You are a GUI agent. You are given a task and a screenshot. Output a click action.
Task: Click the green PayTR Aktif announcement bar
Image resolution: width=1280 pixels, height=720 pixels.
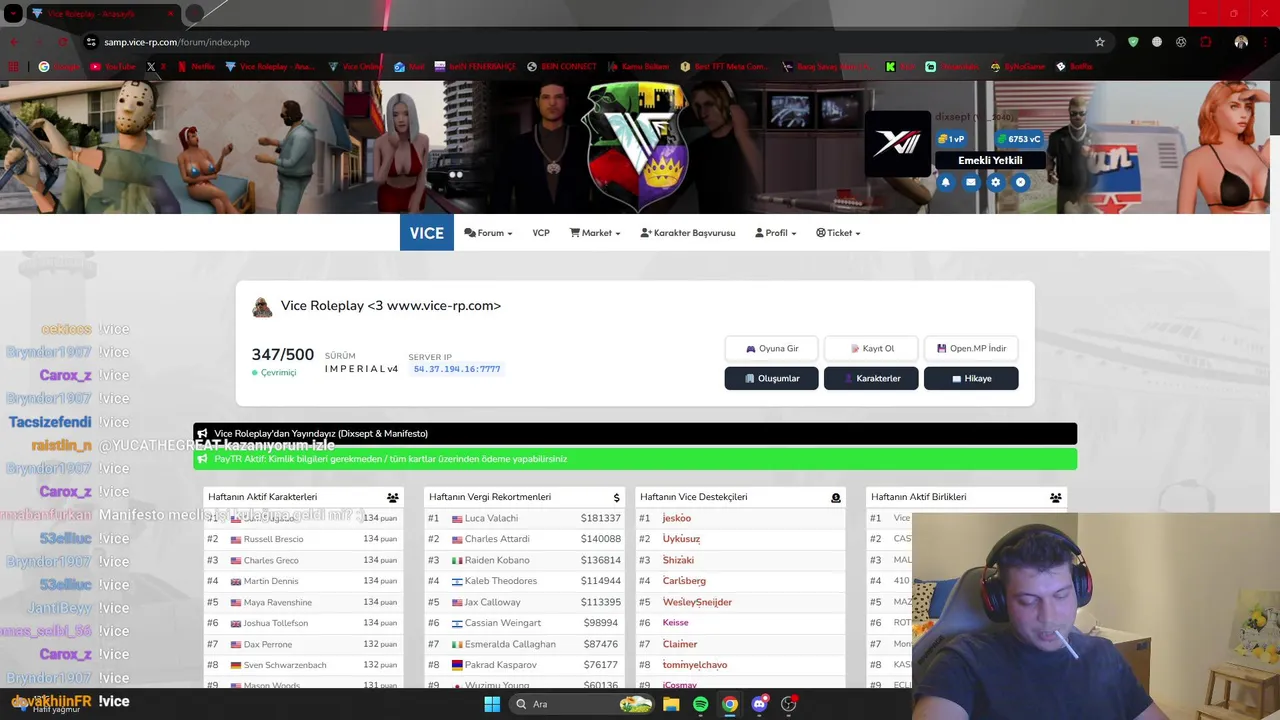click(635, 459)
